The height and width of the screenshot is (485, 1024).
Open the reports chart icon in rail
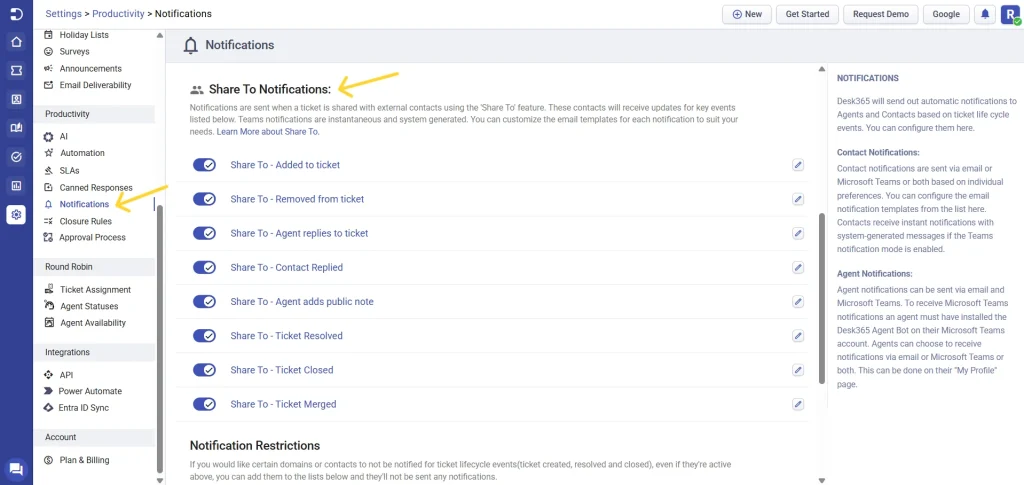(16, 185)
